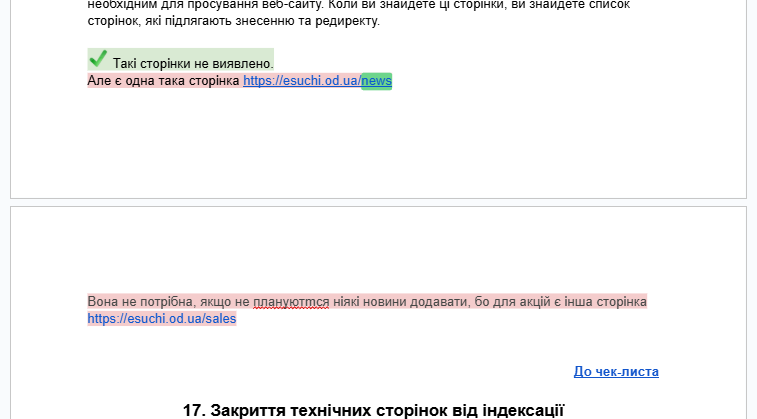Follow the 'До чек-листа' link
Image resolution: width=757 pixels, height=419 pixels.
[x=616, y=372]
